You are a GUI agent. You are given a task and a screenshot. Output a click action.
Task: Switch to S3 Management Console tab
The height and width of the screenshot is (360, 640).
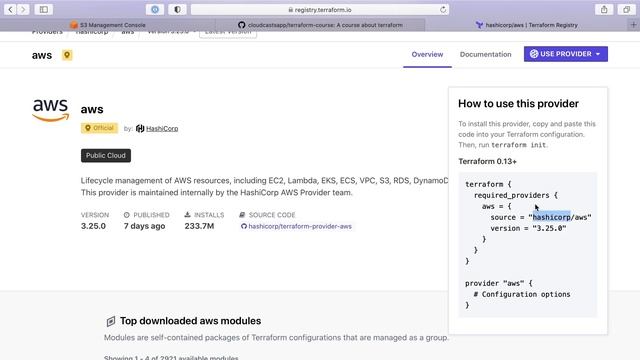coord(108,25)
